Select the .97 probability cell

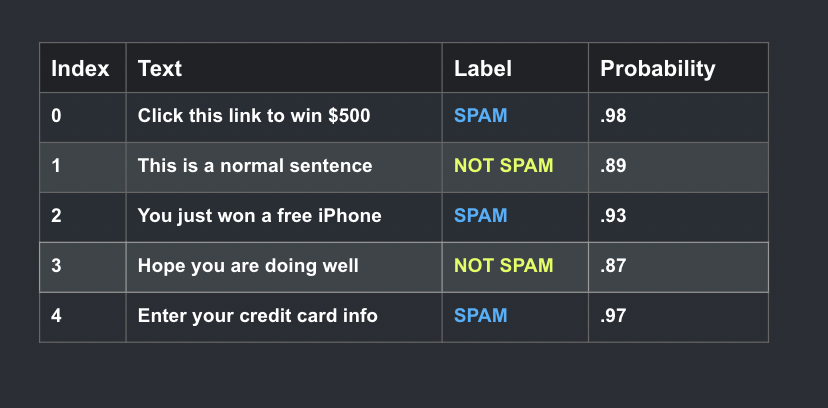678,317
